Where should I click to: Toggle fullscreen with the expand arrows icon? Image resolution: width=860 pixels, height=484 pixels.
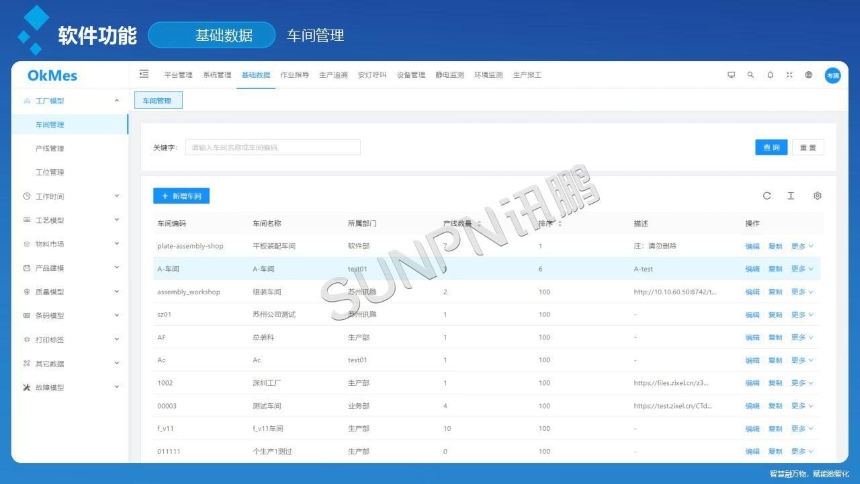(789, 75)
